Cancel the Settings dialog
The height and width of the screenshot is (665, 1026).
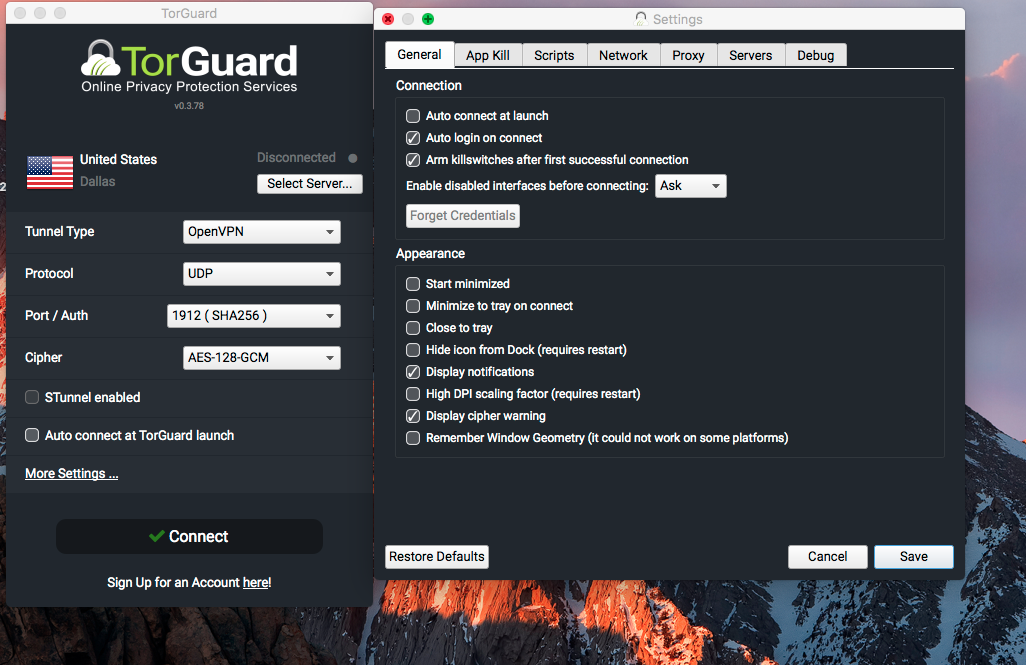pyautogui.click(x=828, y=557)
